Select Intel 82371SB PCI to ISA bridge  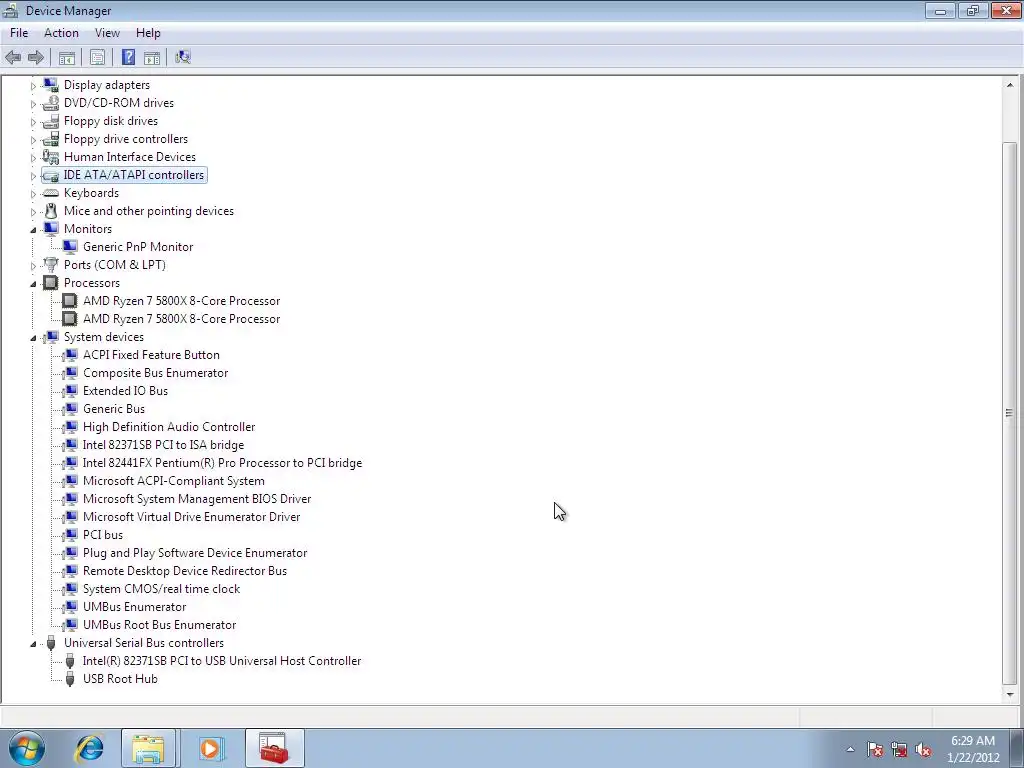[x=163, y=445]
